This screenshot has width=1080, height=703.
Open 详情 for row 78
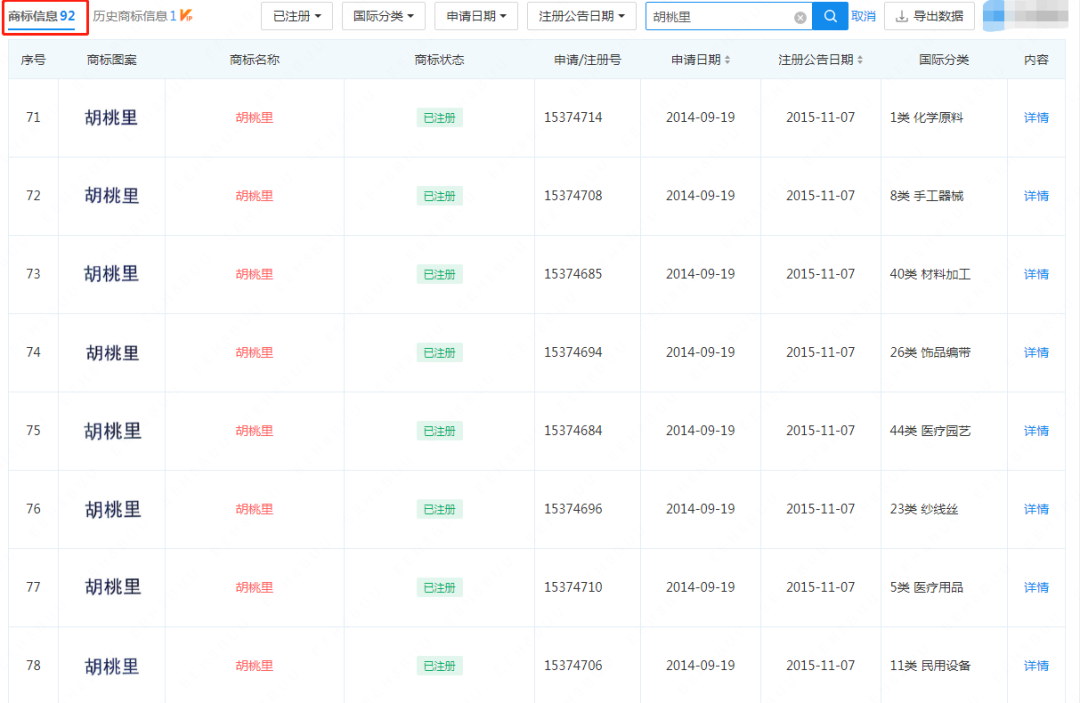(1036, 666)
